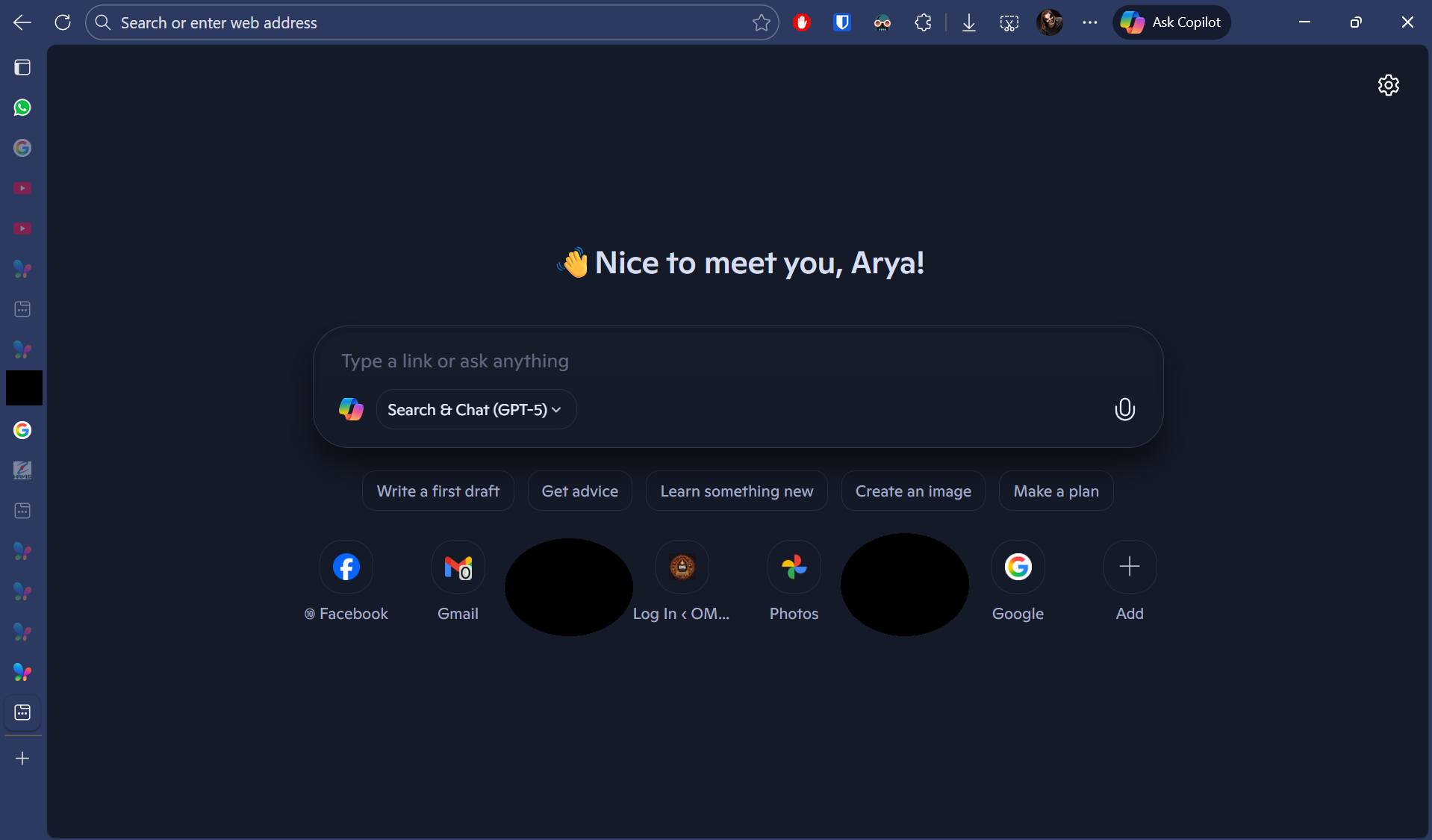Viewport: 1432px width, 840px height.
Task: Click the red hand ad blocker icon
Action: click(802, 22)
